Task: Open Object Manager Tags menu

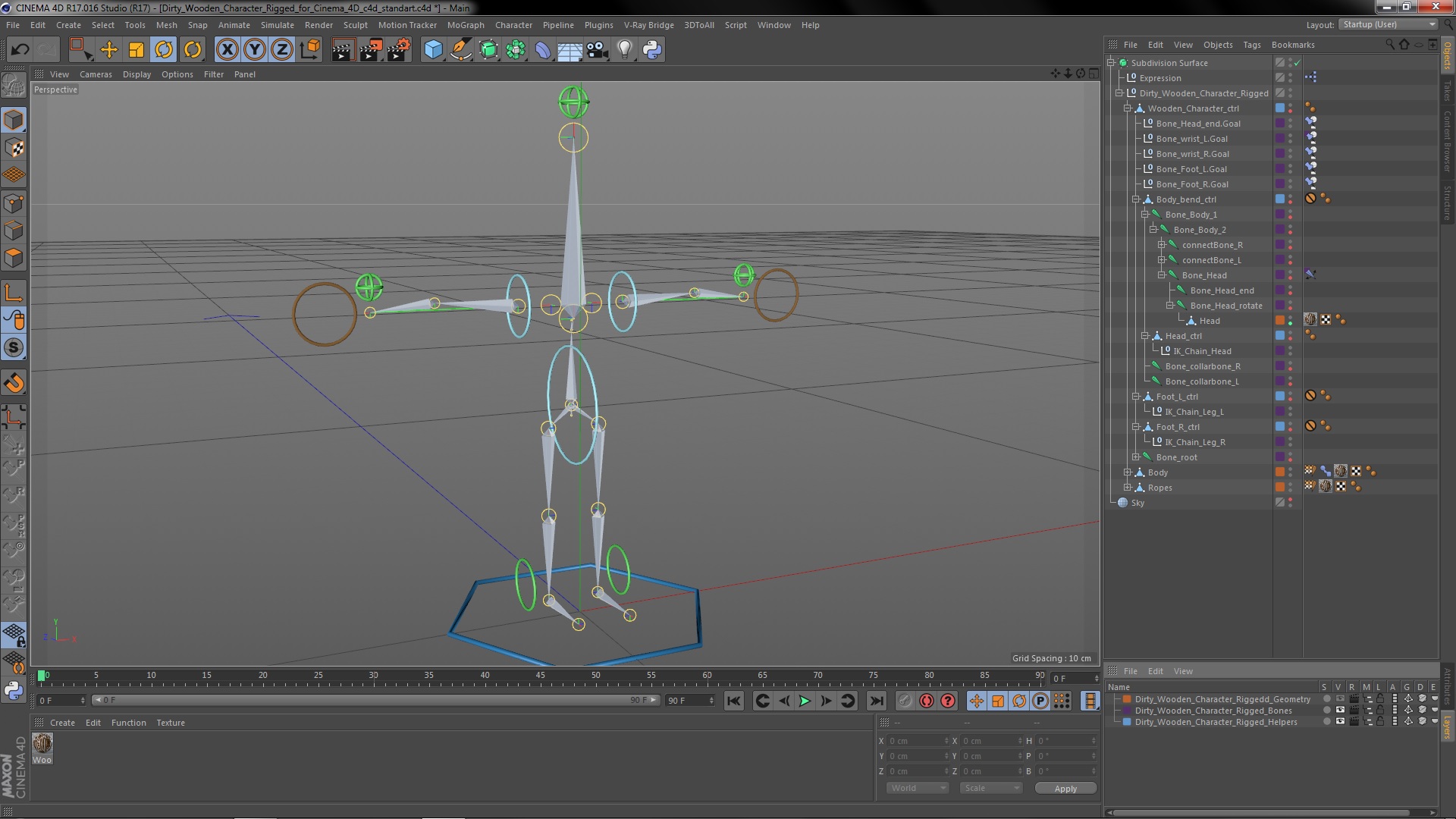Action: tap(1252, 45)
